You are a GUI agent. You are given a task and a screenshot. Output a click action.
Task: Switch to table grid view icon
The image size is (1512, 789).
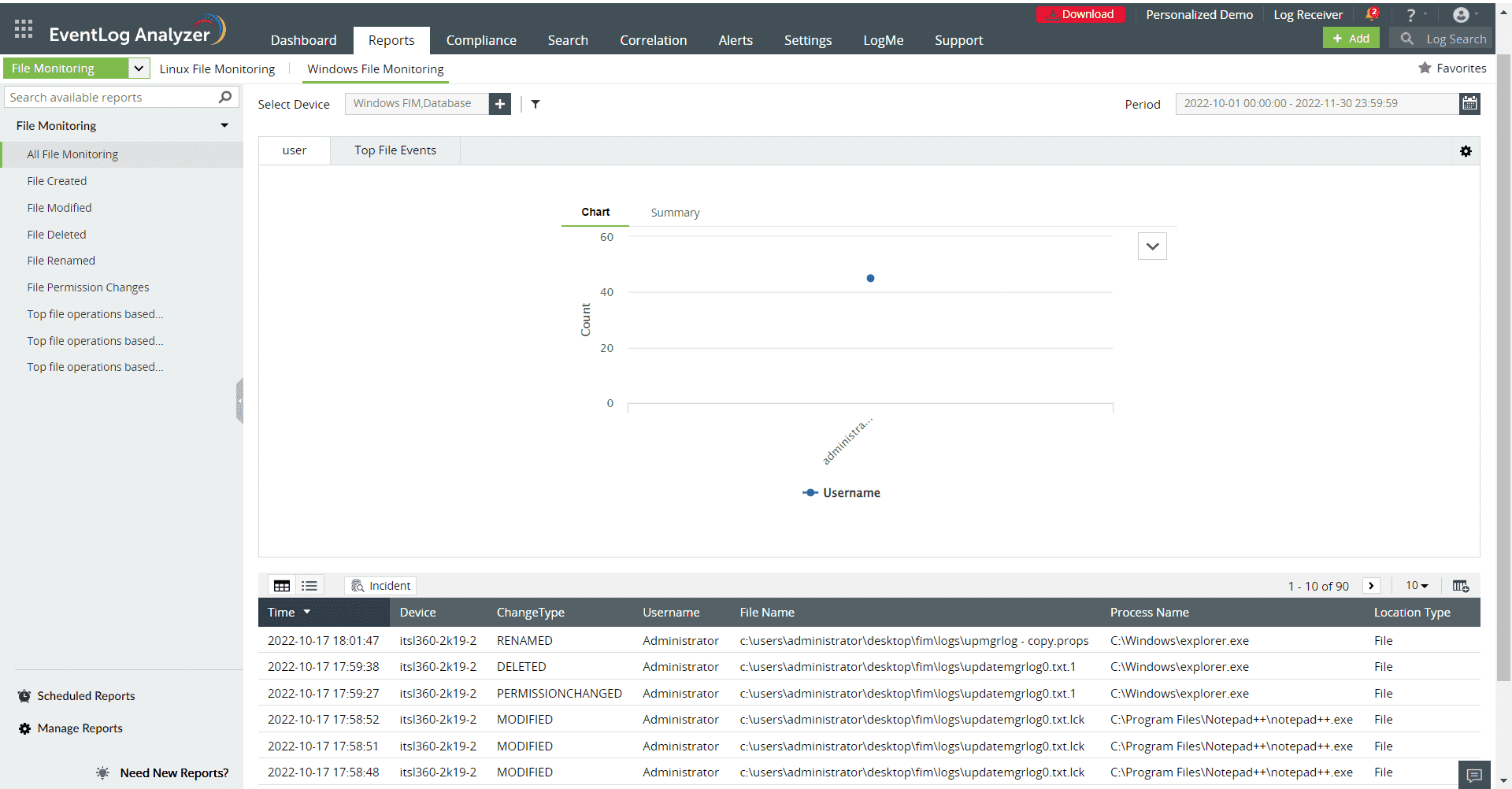click(282, 586)
